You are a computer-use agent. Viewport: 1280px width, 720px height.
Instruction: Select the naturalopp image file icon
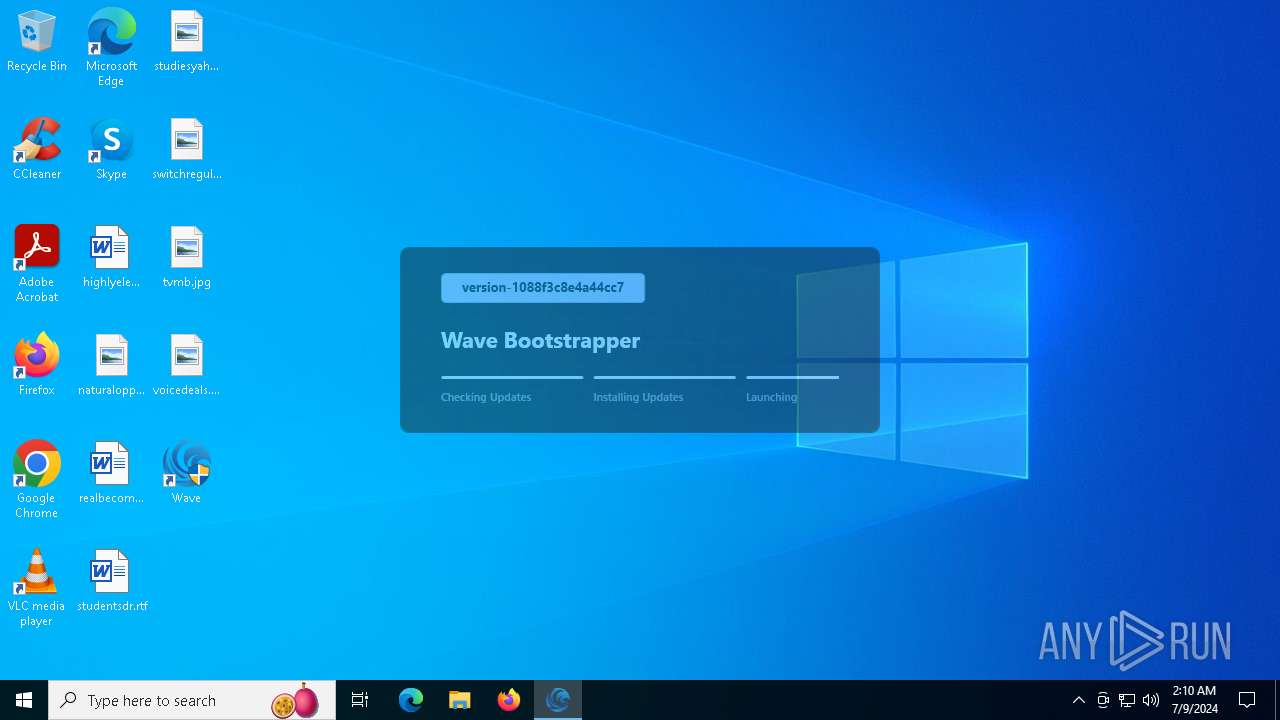pos(111,366)
